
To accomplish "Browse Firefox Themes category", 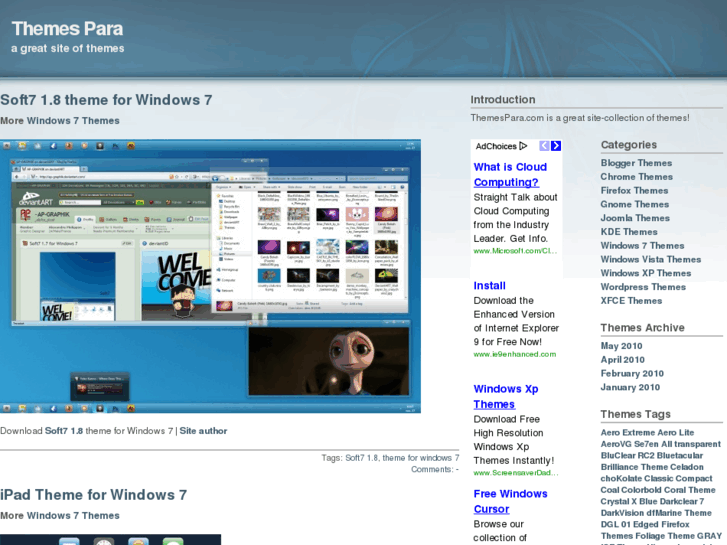I will (x=634, y=191).
